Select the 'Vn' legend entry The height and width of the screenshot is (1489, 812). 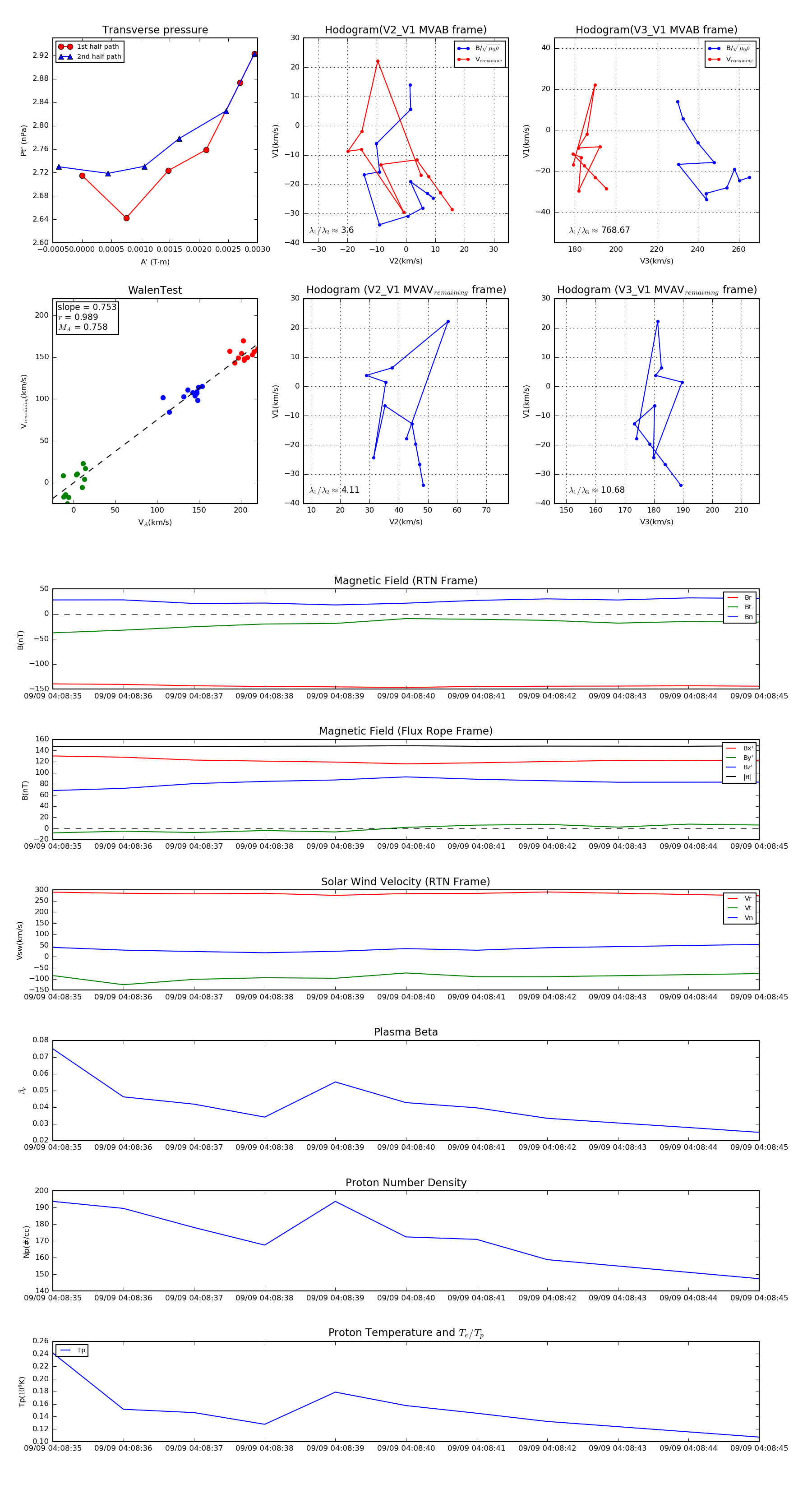coord(740,918)
